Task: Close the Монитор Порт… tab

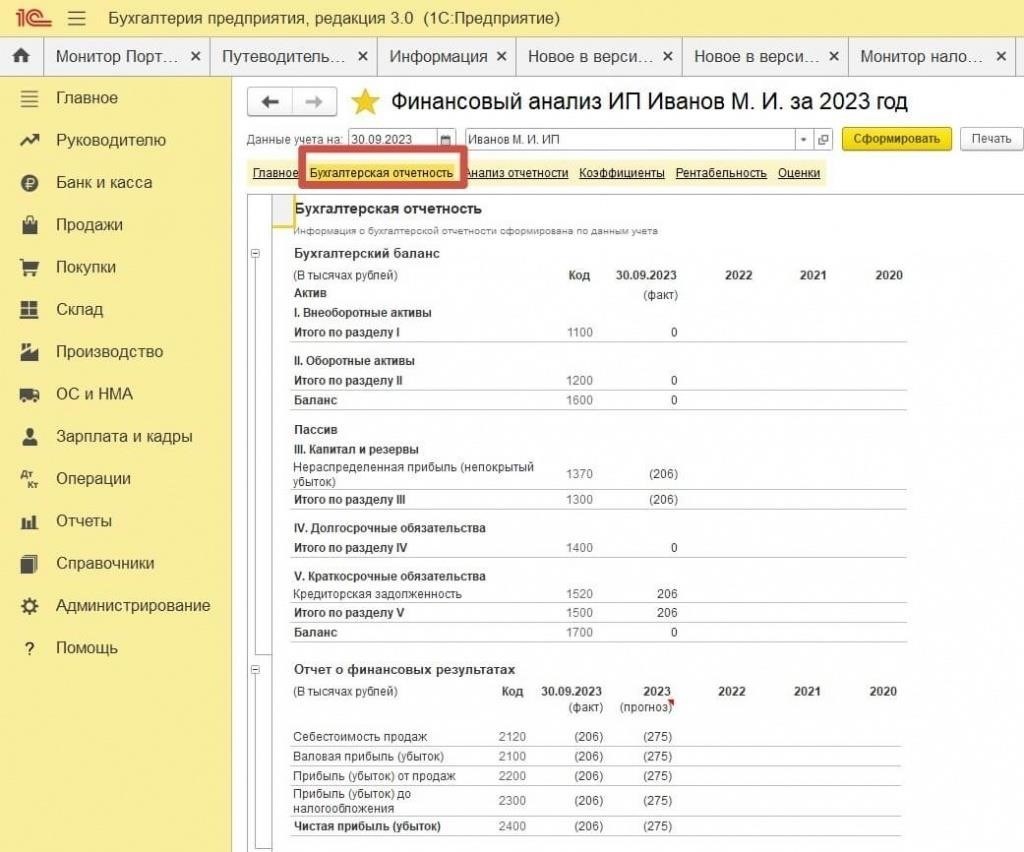Action: (x=195, y=57)
